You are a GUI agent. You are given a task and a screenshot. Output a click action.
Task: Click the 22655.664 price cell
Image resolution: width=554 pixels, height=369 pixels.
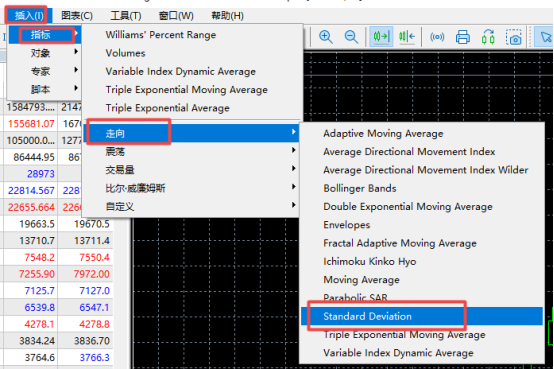point(31,207)
